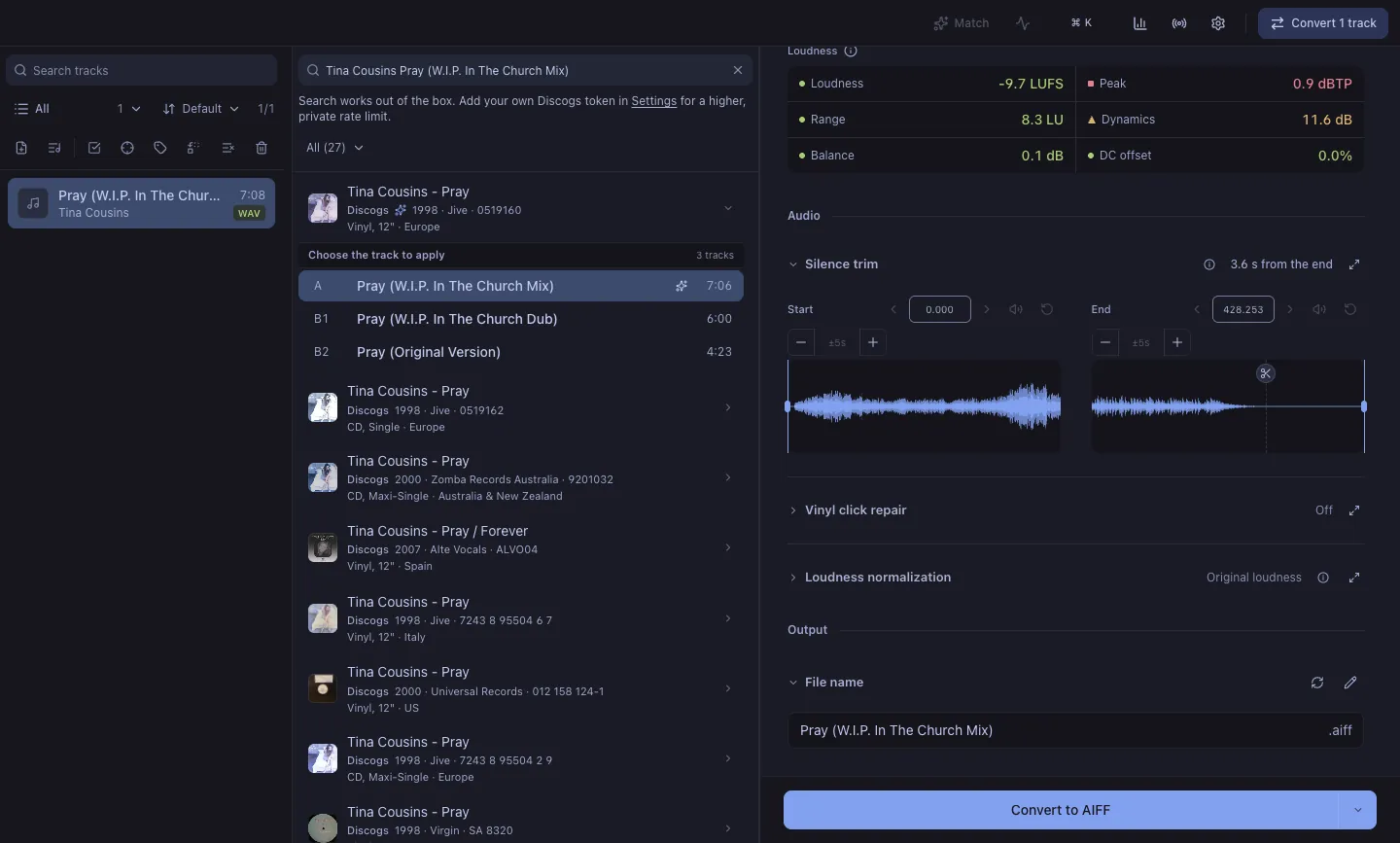1400x843 pixels.
Task: Open the Convert to AIFF format dropdown arrow
Action: (1358, 810)
